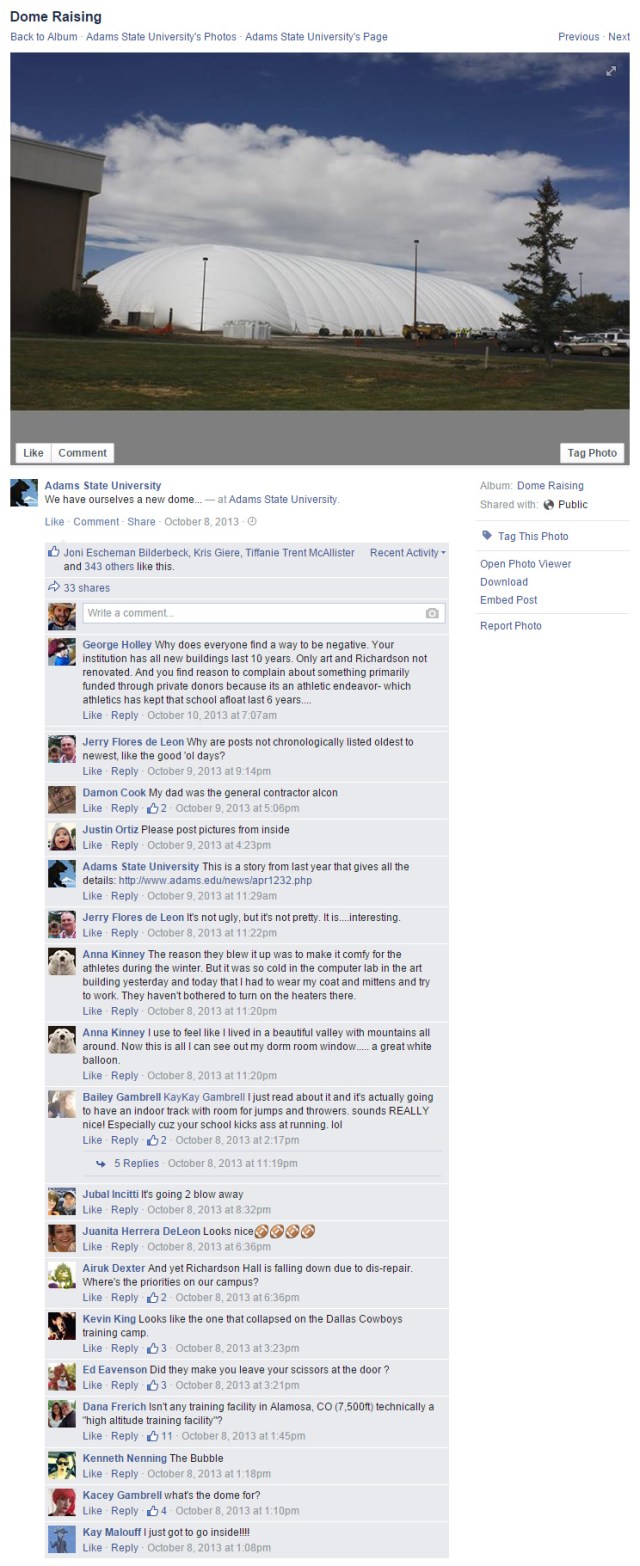Click the clock icon next to October 8, 2013

(x=252, y=521)
